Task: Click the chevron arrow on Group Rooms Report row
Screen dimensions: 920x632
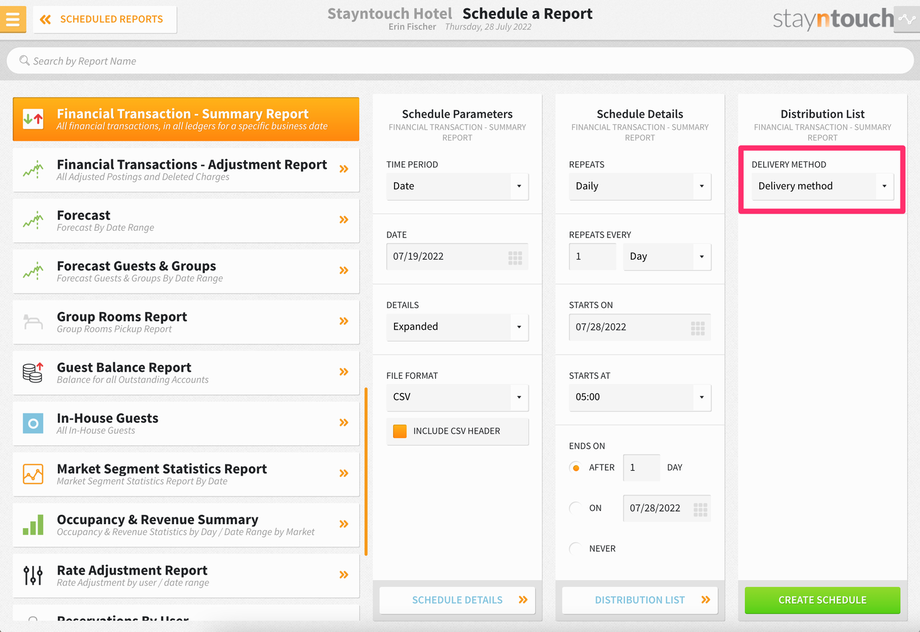Action: coord(344,321)
